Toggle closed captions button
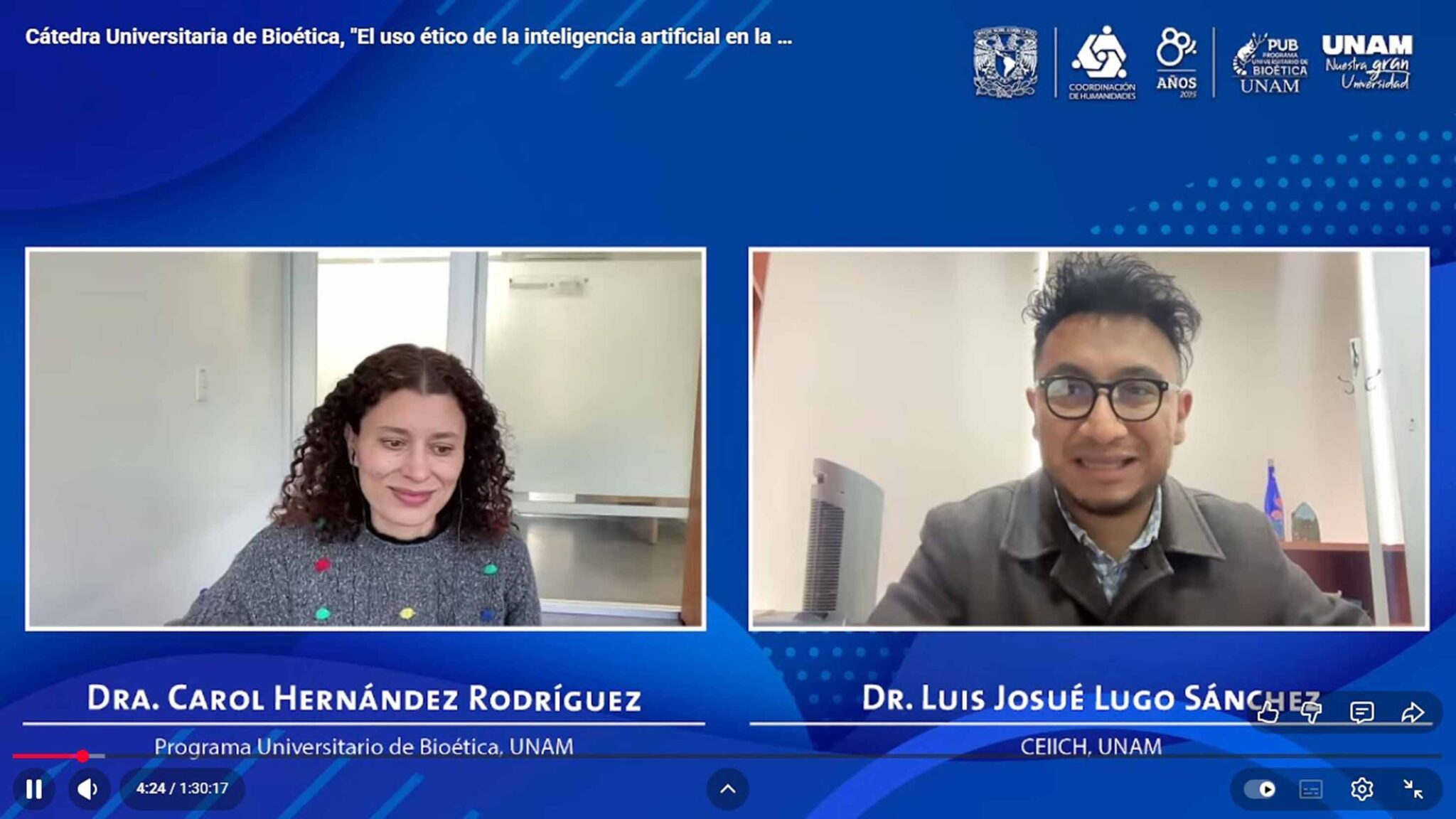The width and height of the screenshot is (1456, 819). [1310, 789]
